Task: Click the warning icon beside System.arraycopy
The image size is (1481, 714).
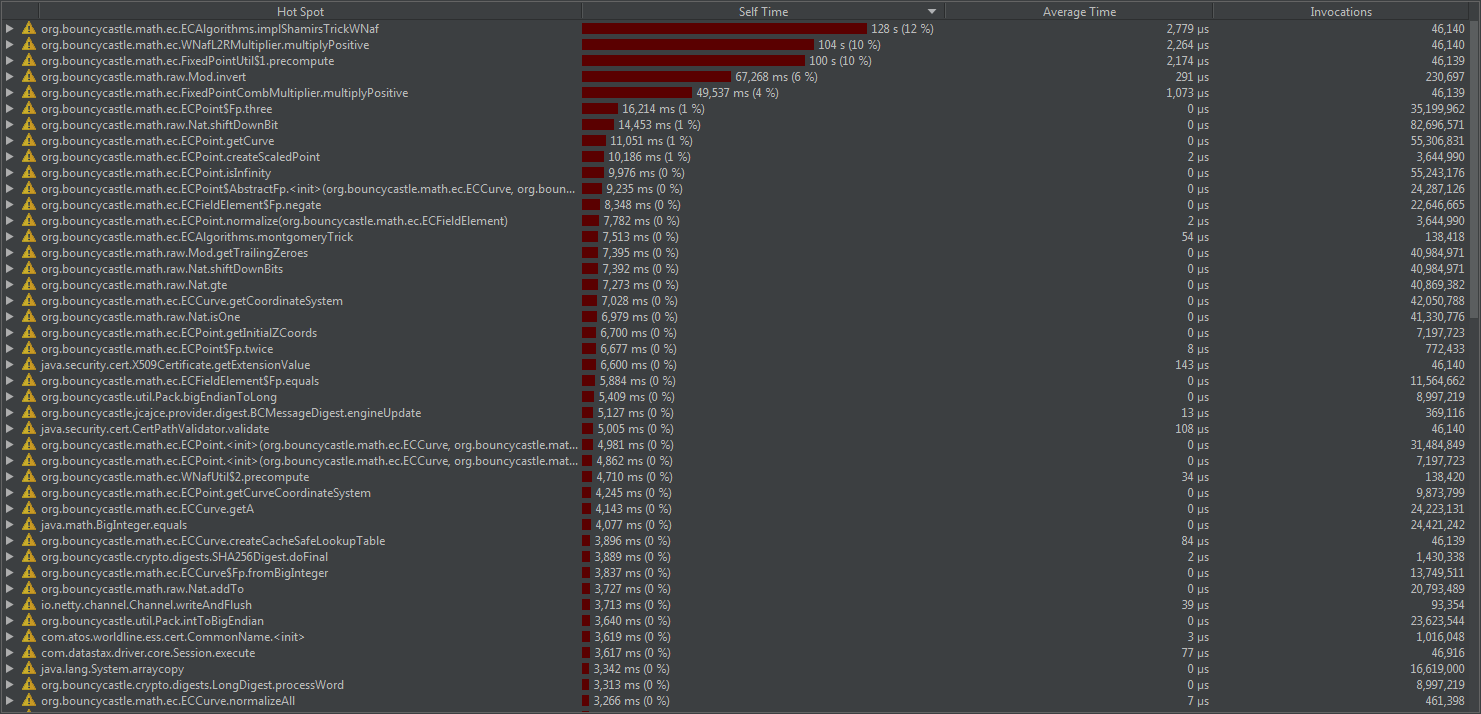Action: tap(28, 668)
